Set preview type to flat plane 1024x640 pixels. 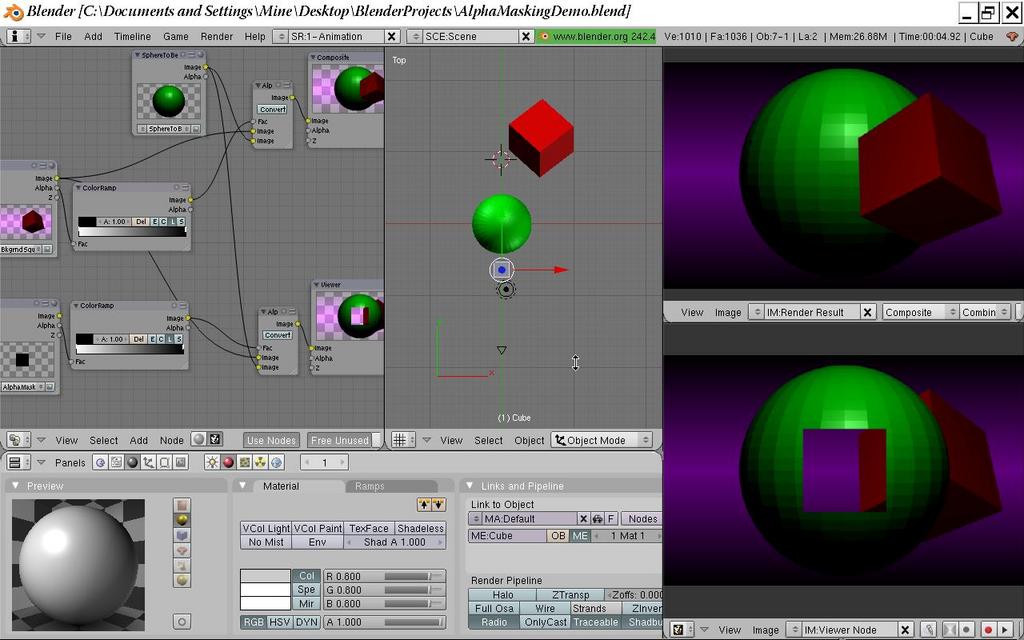coord(182,505)
